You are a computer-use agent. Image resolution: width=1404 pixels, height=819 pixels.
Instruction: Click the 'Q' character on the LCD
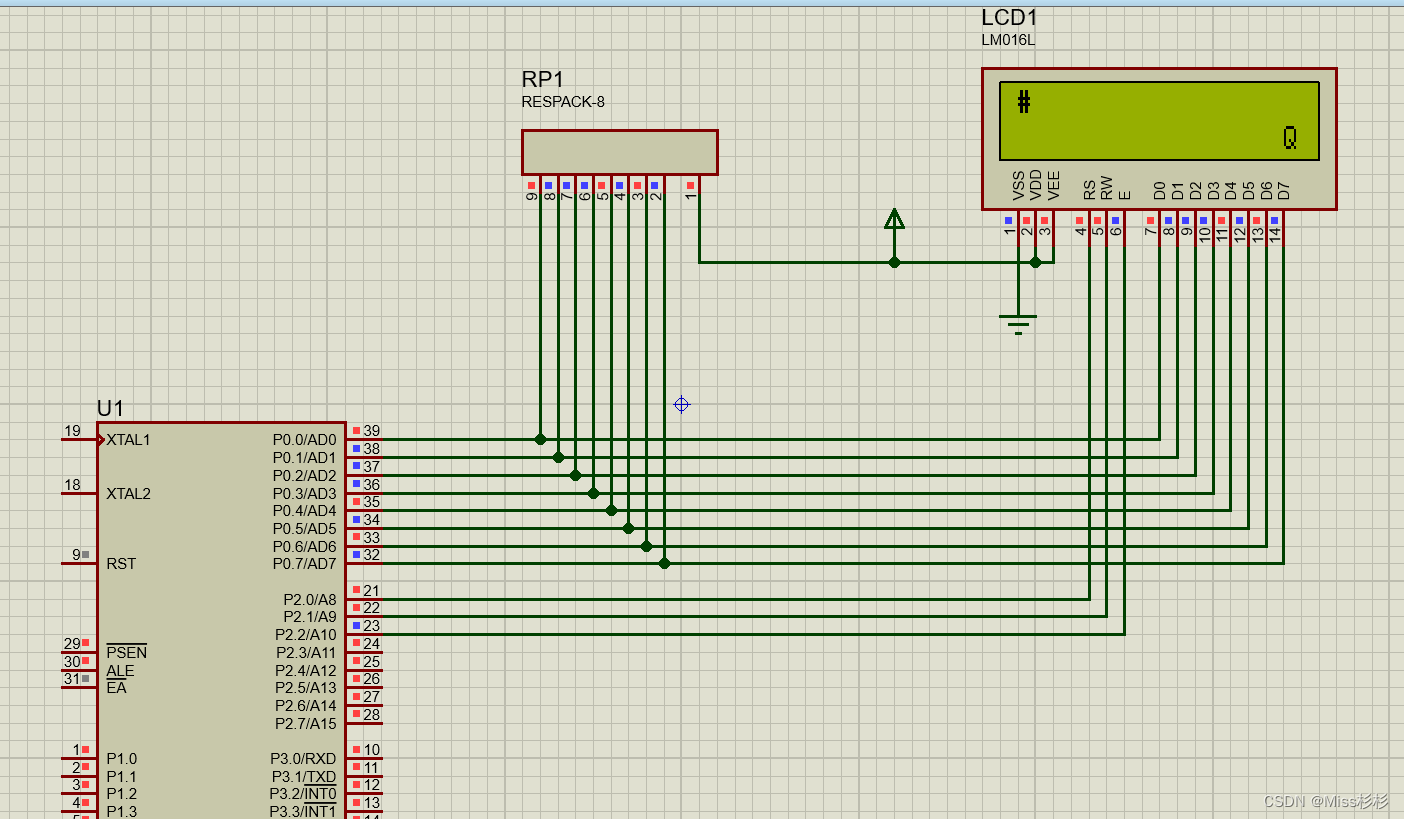[1290, 138]
